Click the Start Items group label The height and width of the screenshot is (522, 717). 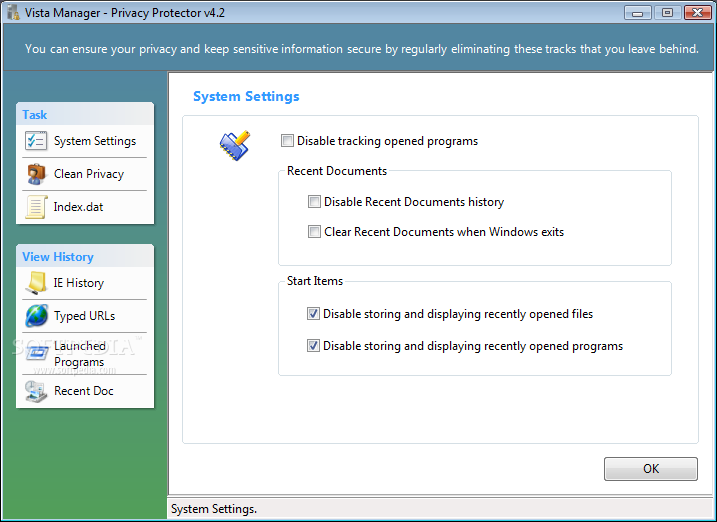[x=315, y=281]
